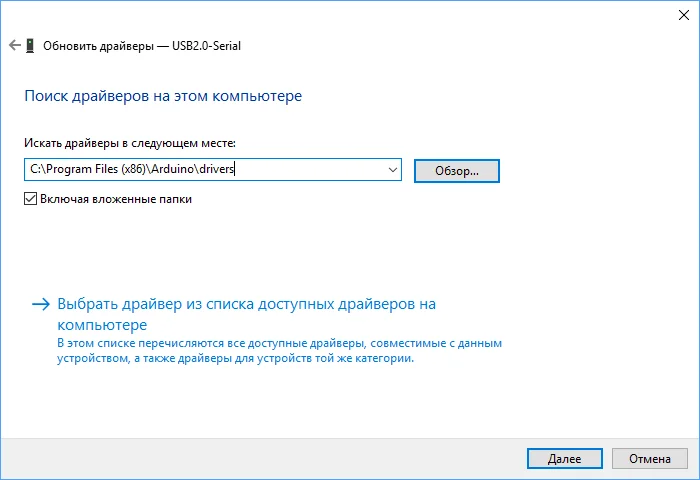The image size is (700, 480).
Task: Toggle the 'Включая вложенные папки' checkbox
Action: click(29, 199)
